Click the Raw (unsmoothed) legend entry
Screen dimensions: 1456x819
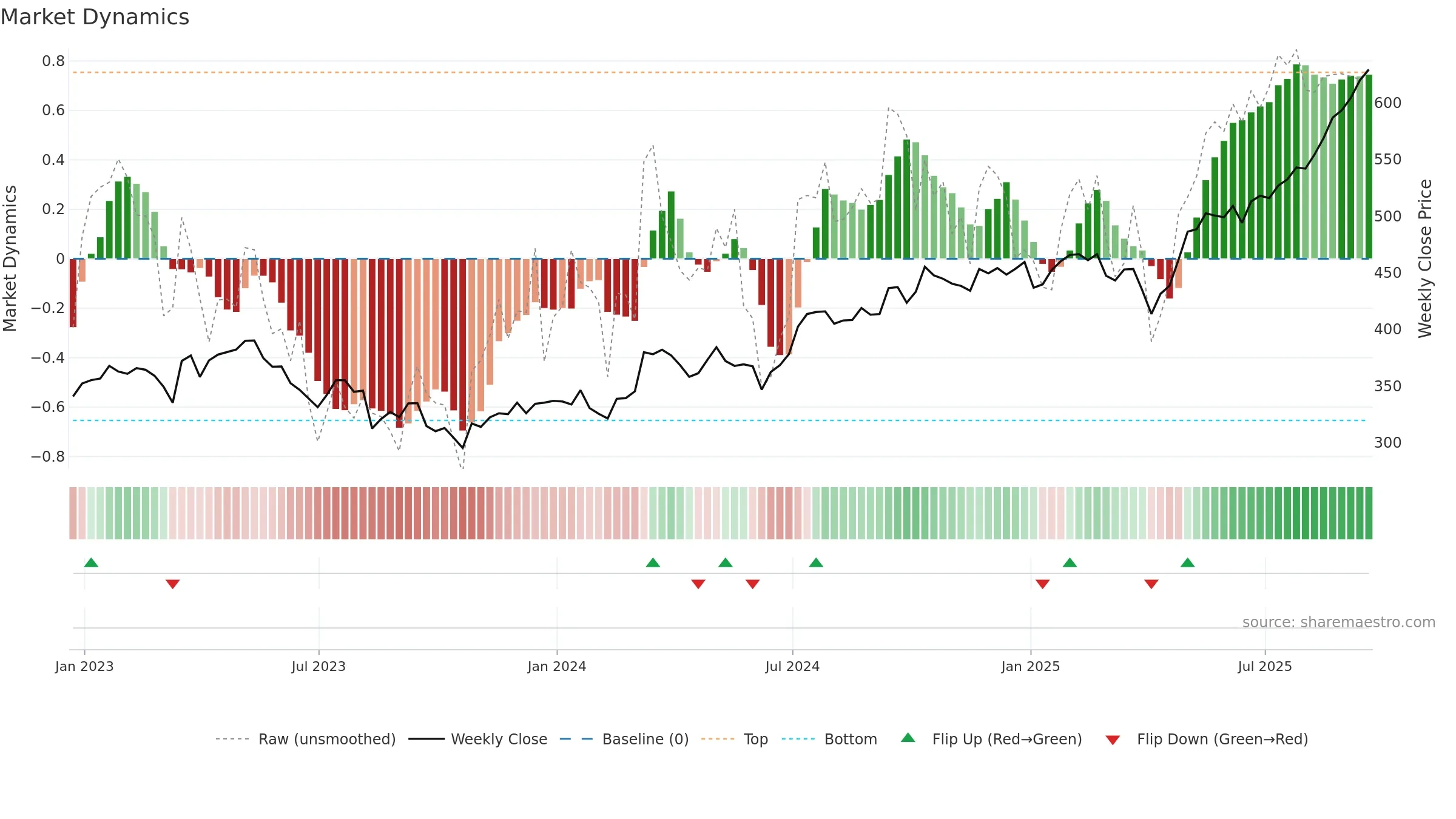[x=306, y=739]
